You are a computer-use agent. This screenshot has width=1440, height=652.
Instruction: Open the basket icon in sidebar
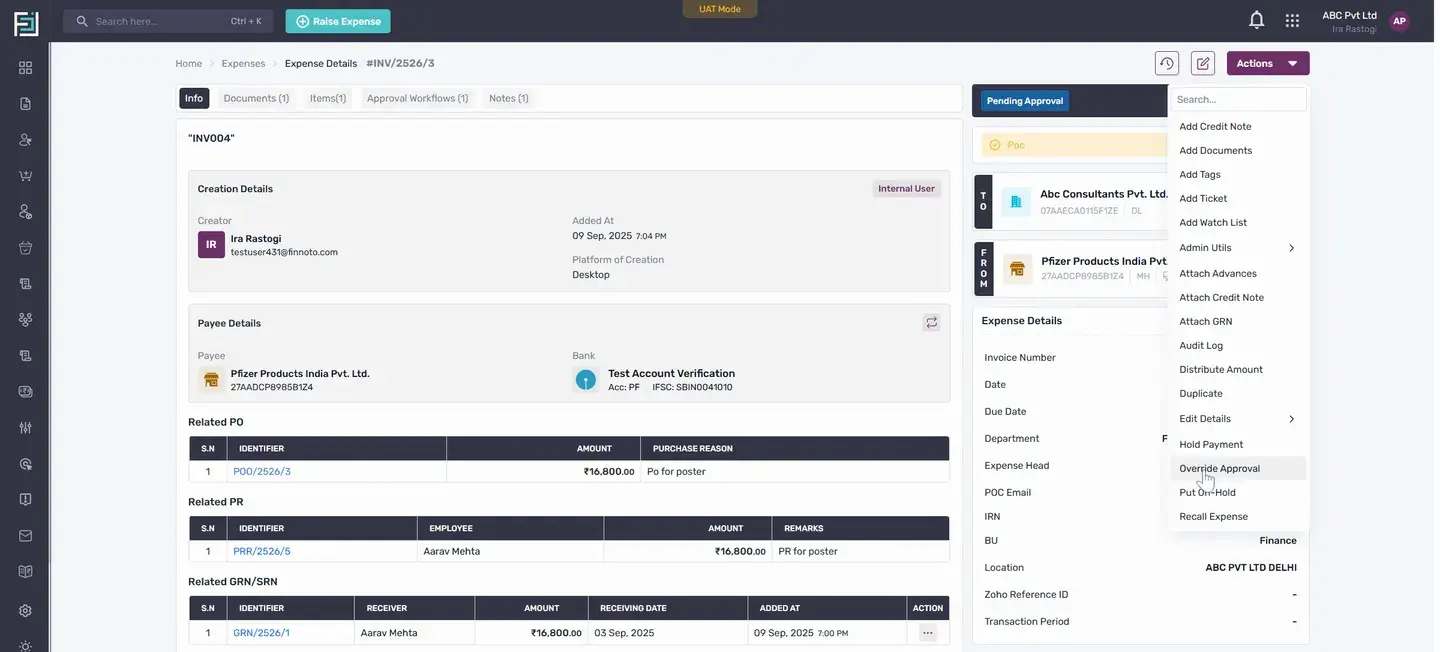tap(25, 248)
